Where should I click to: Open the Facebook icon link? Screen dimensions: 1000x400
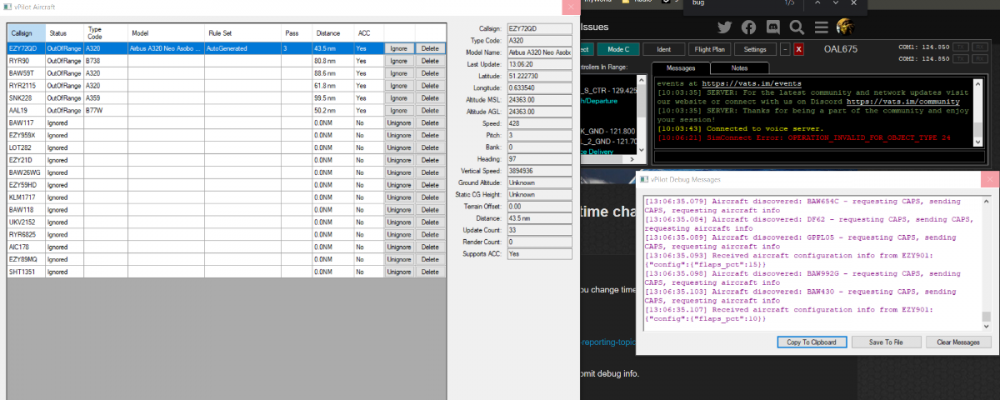748,27
